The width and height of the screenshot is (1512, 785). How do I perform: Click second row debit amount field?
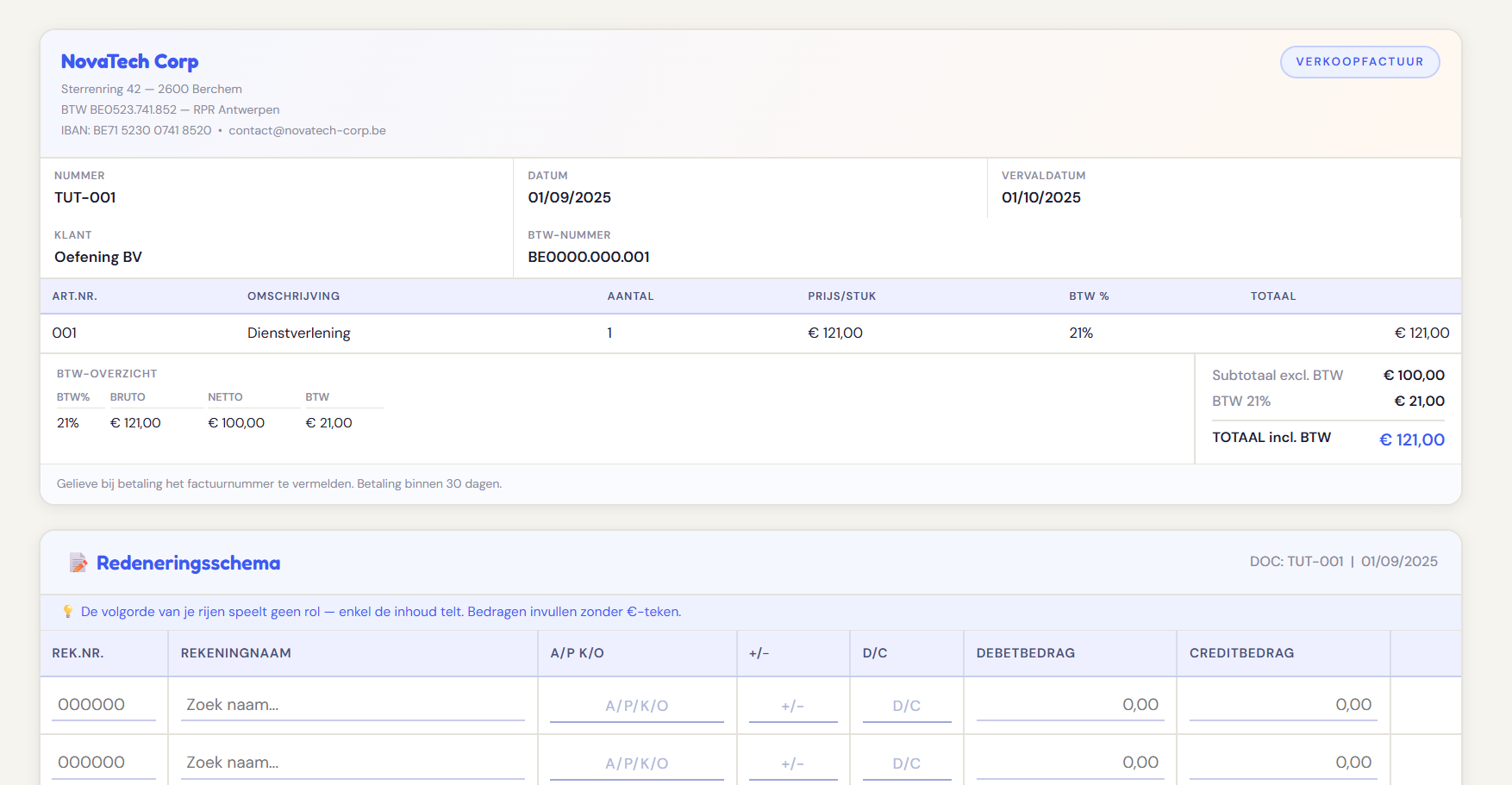point(1070,763)
